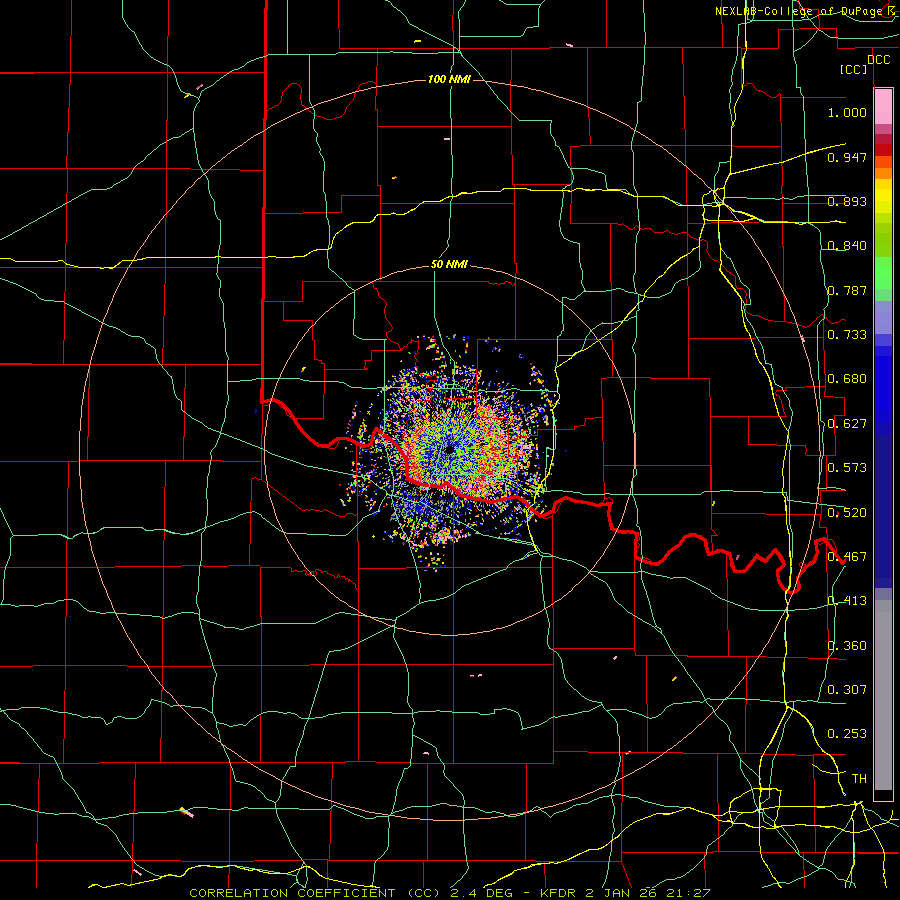Click the TH label on the scale
Screen dimensions: 900x900
[x=859, y=779]
